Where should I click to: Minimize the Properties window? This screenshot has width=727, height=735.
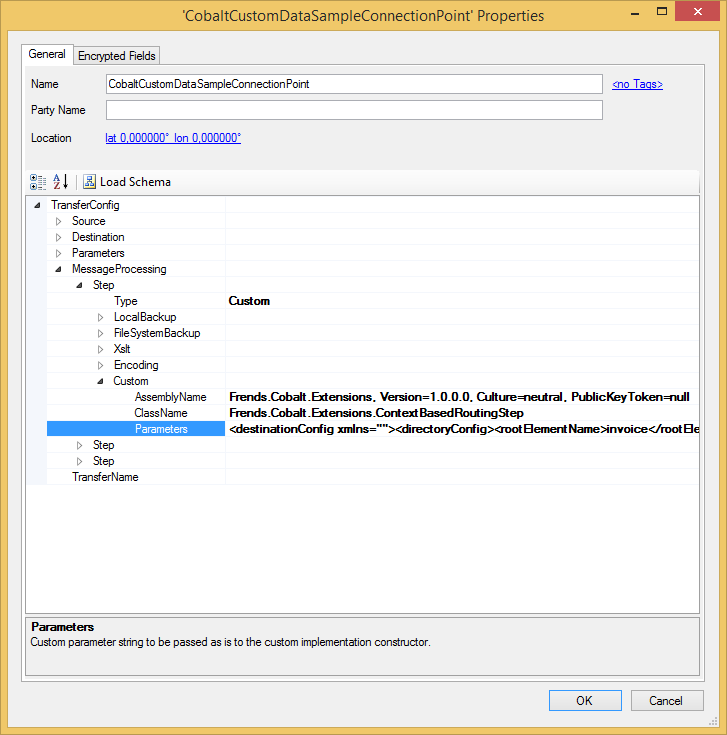tap(635, 13)
